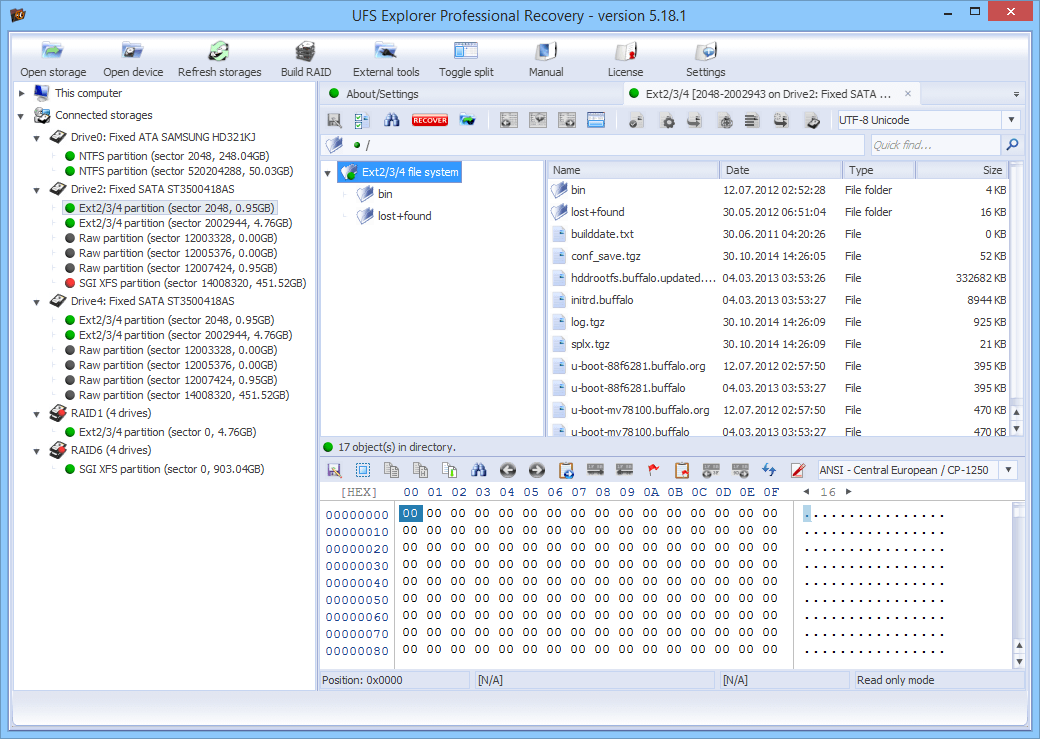This screenshot has width=1040, height=739.
Task: Click the red flag icon in hex toolbar
Action: coord(654,470)
